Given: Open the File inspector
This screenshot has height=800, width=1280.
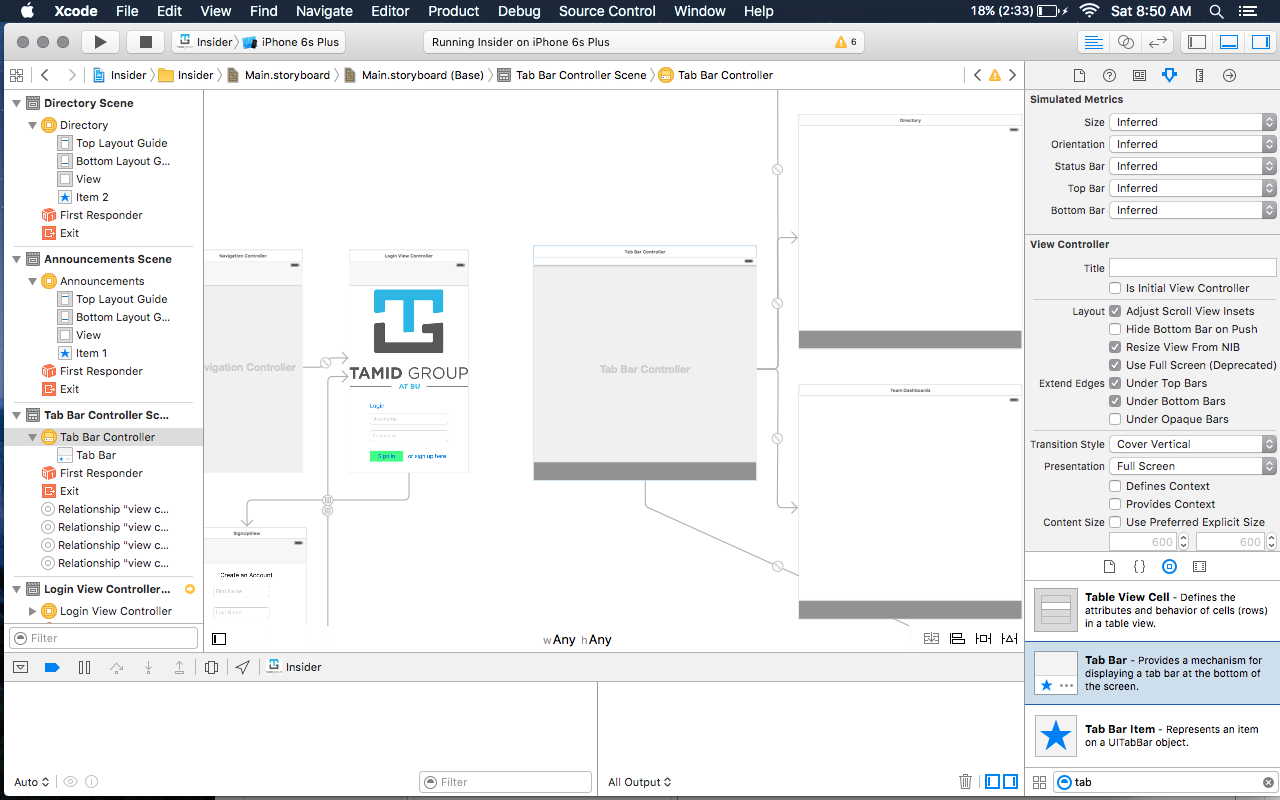Looking at the screenshot, I should pyautogui.click(x=1079, y=75).
